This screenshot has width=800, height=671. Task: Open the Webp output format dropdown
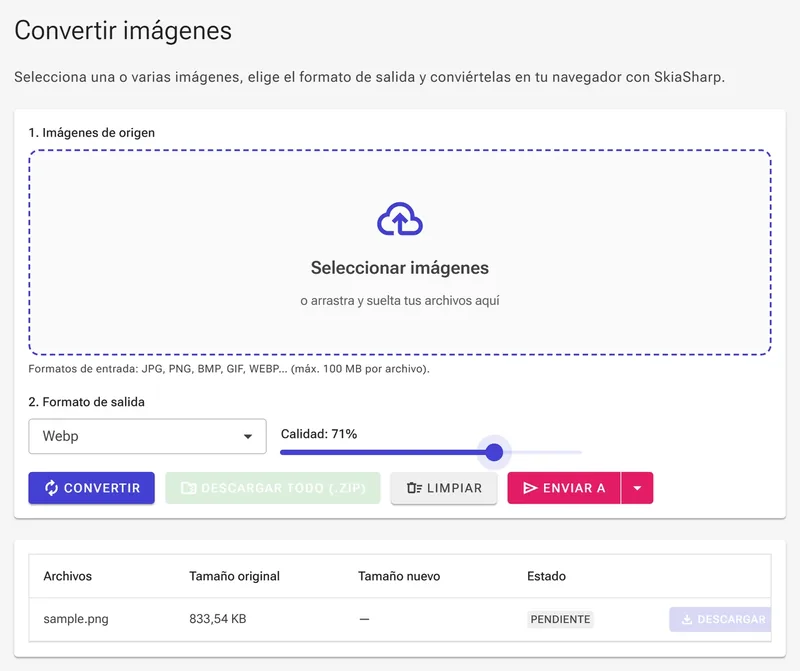[x=147, y=436]
